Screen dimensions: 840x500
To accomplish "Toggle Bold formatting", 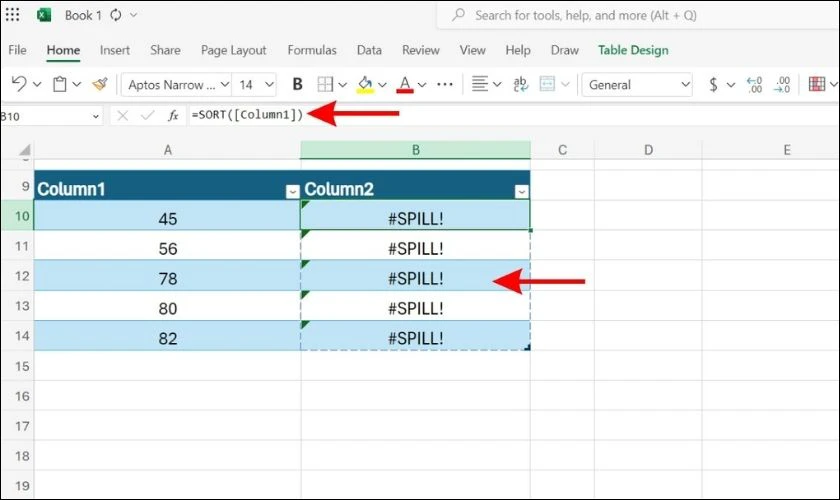I will 297,84.
